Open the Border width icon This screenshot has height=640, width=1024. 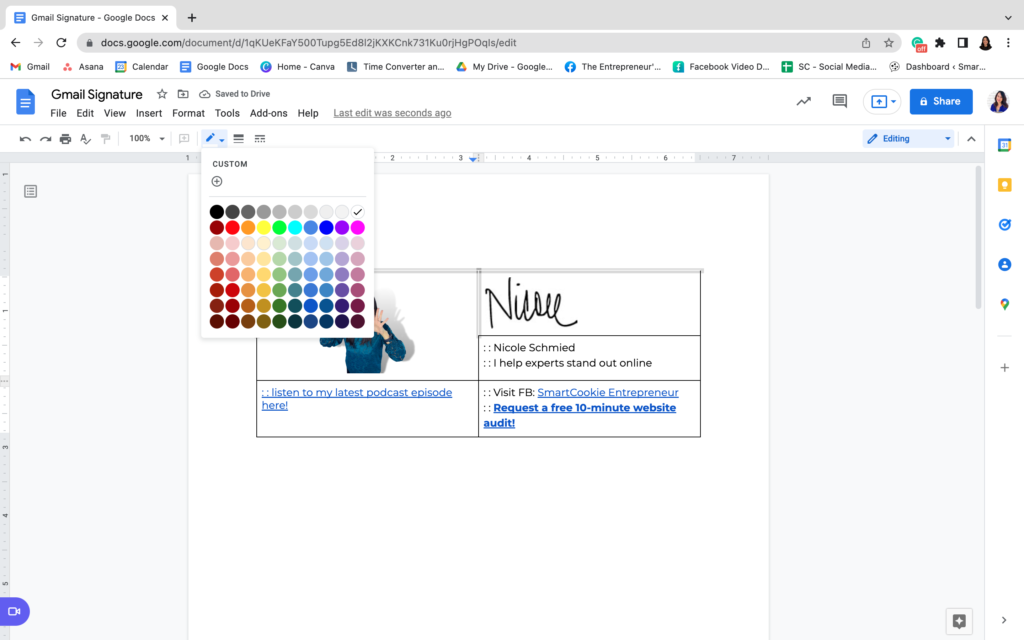[238, 138]
